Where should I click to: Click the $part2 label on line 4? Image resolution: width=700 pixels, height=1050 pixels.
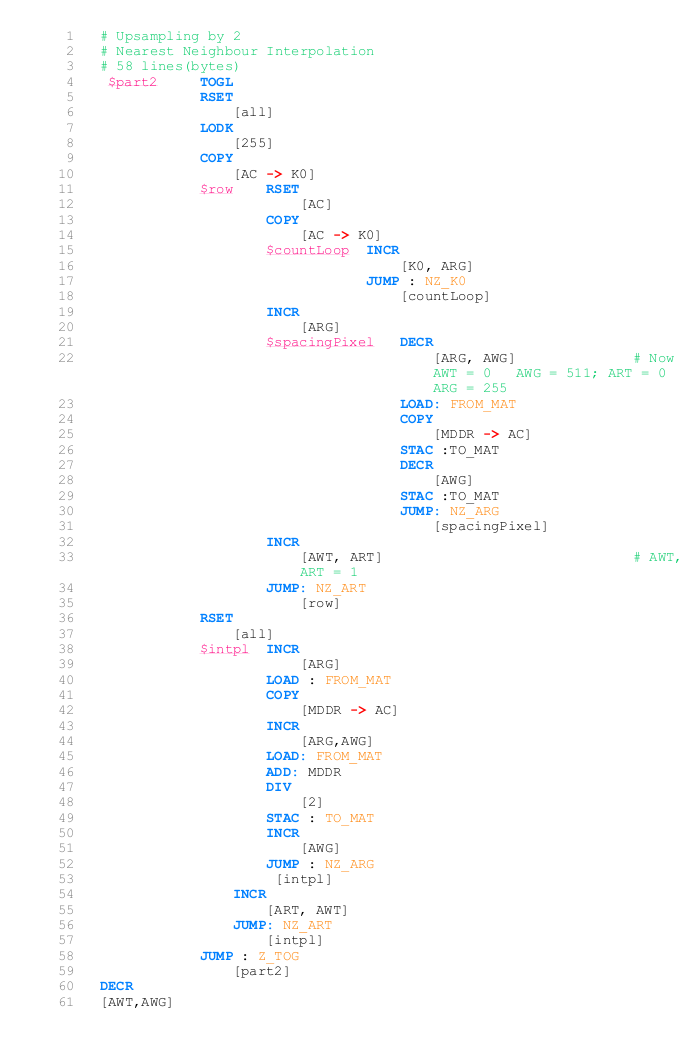pyautogui.click(x=132, y=82)
